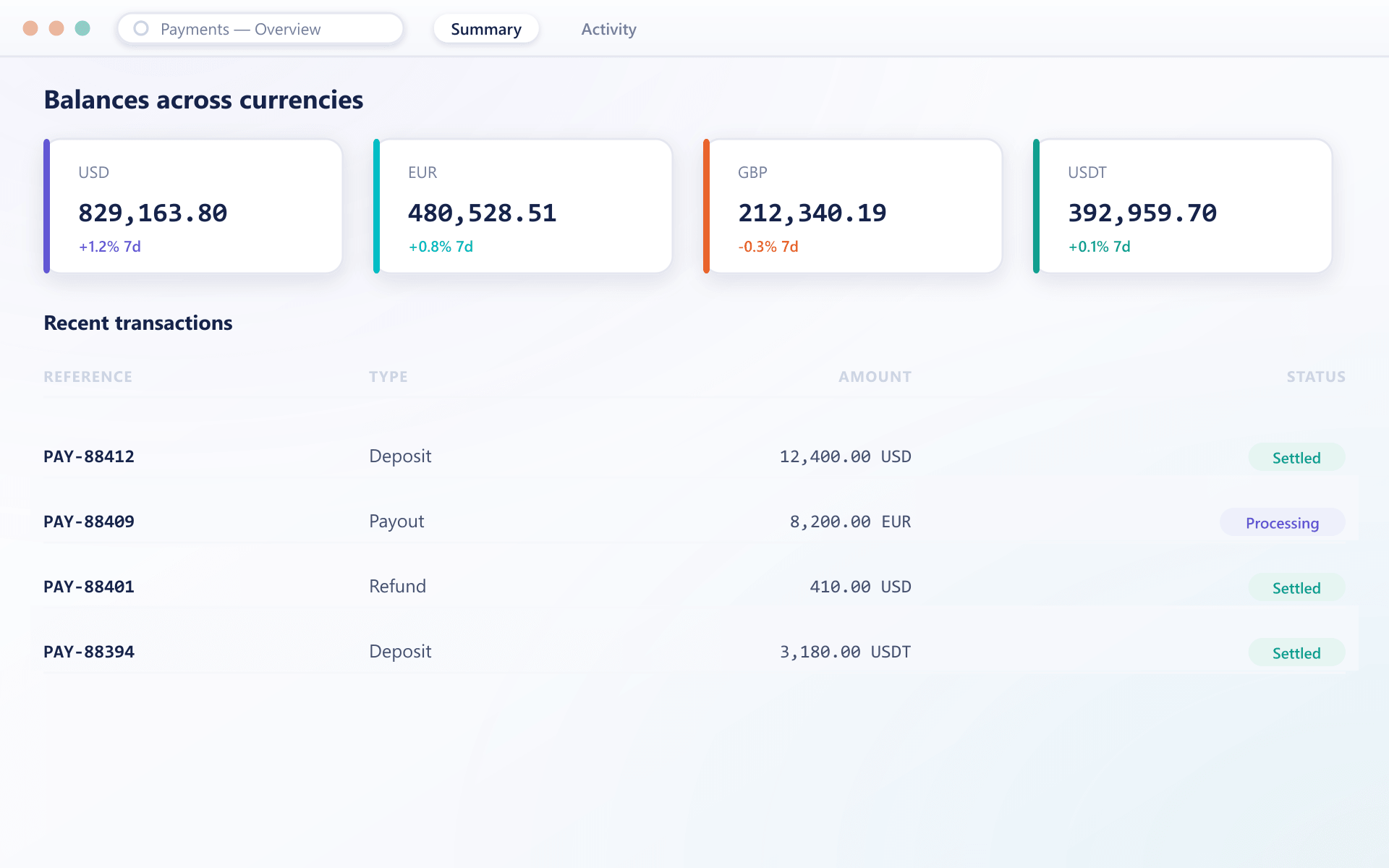
Task: Select the GBP balance card
Action: (x=853, y=206)
